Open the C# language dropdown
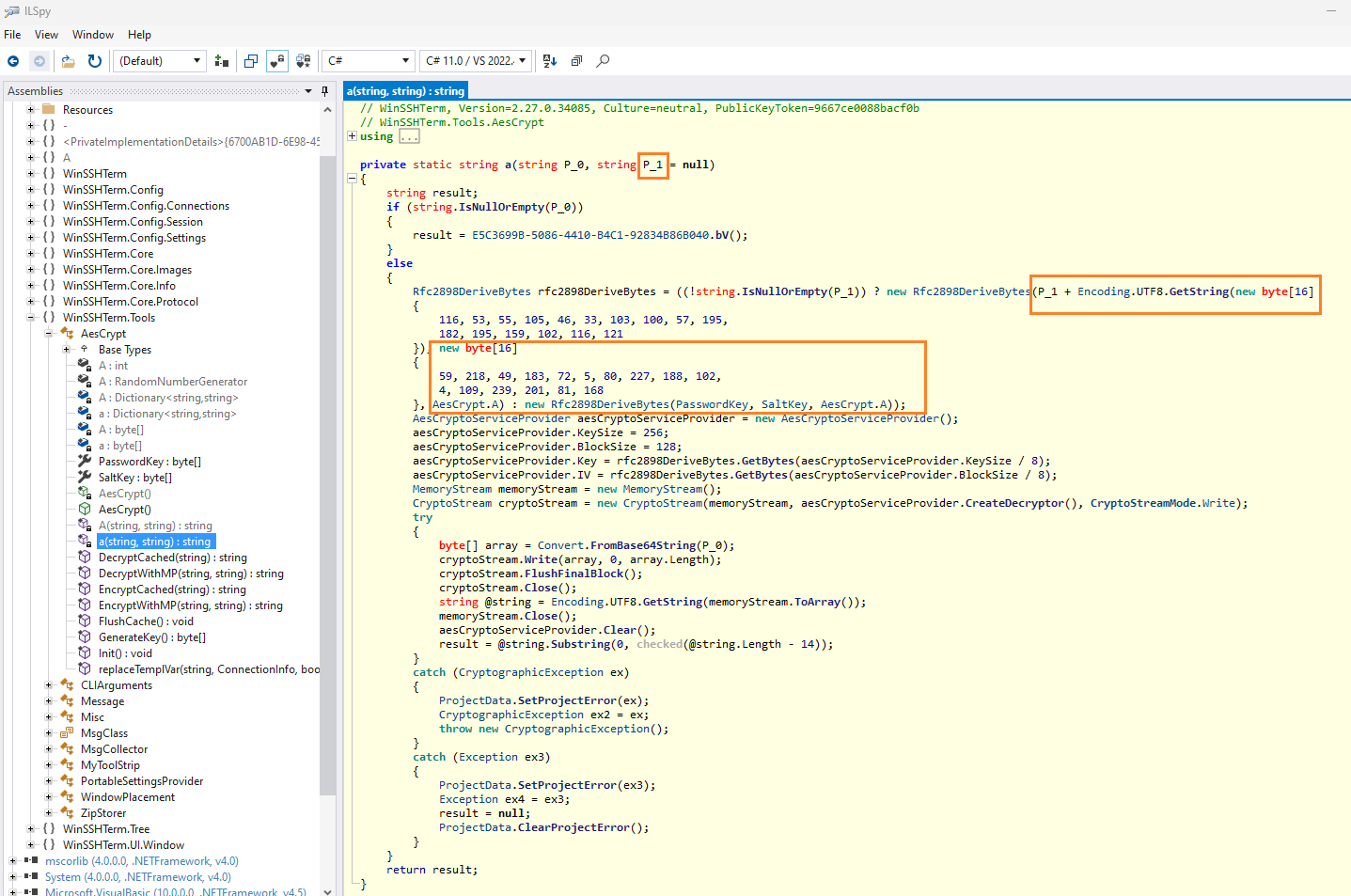The width and height of the screenshot is (1351, 896). pos(369,61)
